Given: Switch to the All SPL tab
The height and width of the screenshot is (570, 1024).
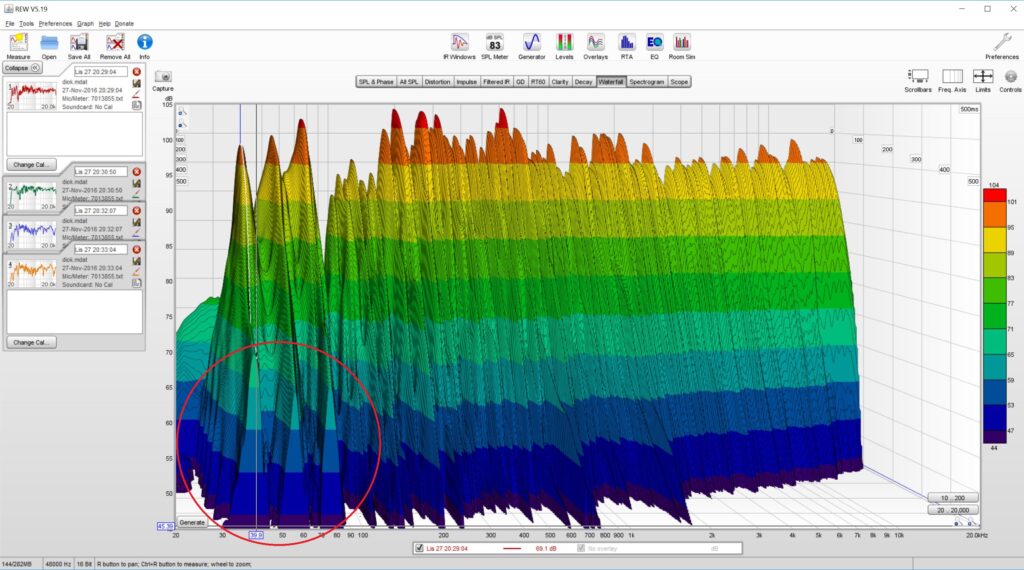Looking at the screenshot, I should (409, 82).
